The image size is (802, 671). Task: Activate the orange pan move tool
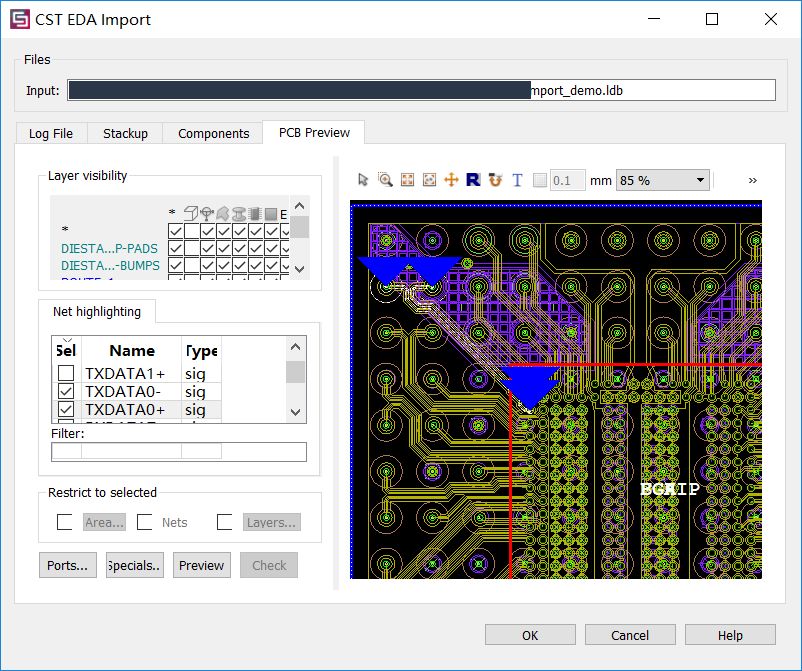coord(451,180)
